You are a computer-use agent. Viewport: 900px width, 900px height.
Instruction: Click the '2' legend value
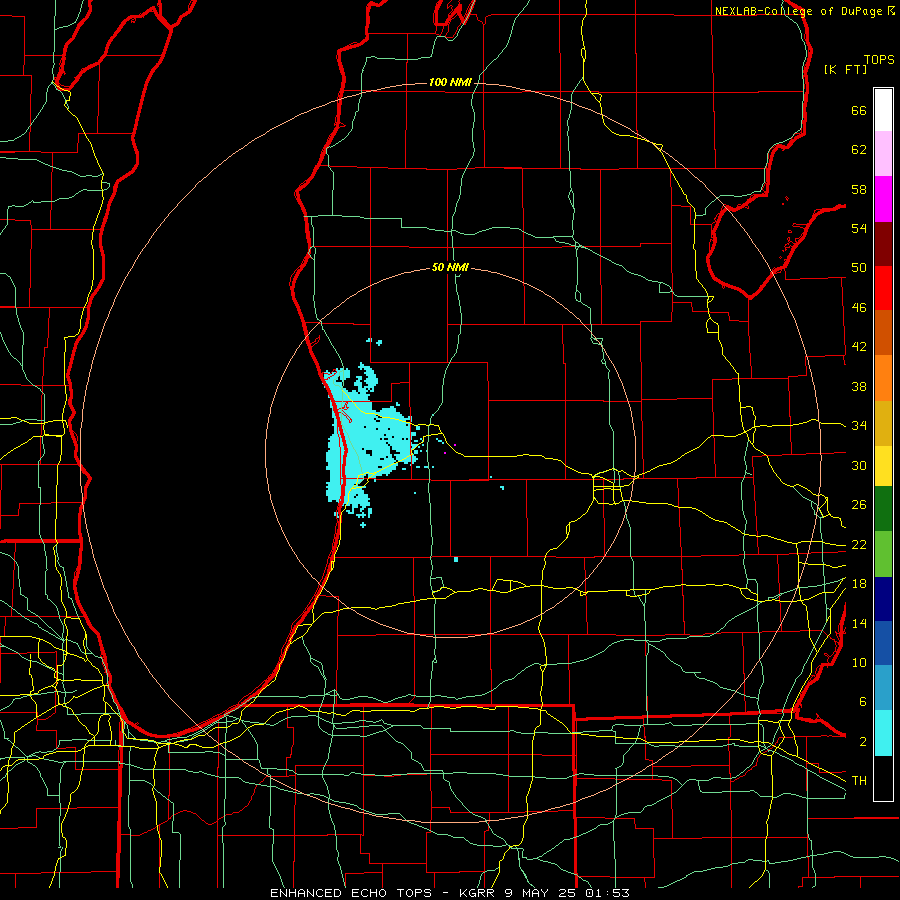pyautogui.click(x=862, y=742)
